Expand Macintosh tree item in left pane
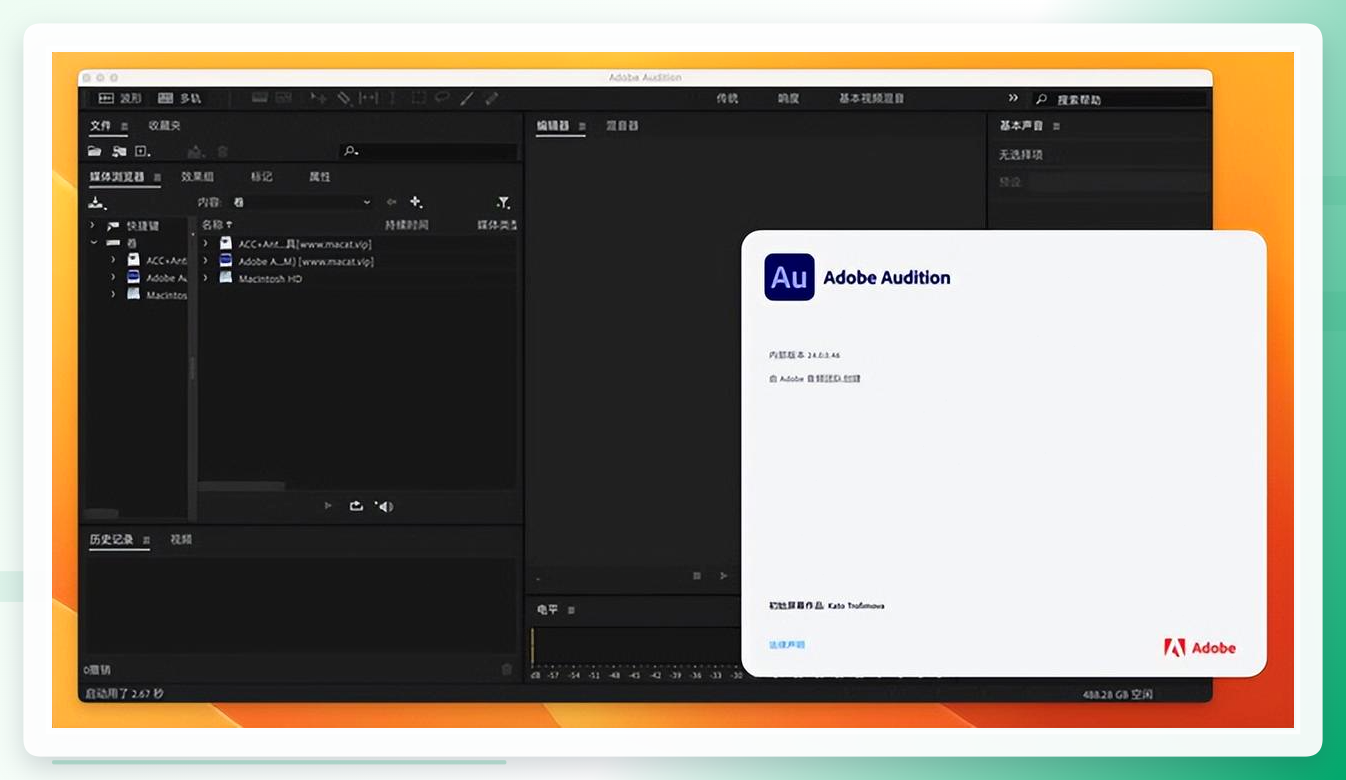The height and width of the screenshot is (780, 1346). point(113,295)
